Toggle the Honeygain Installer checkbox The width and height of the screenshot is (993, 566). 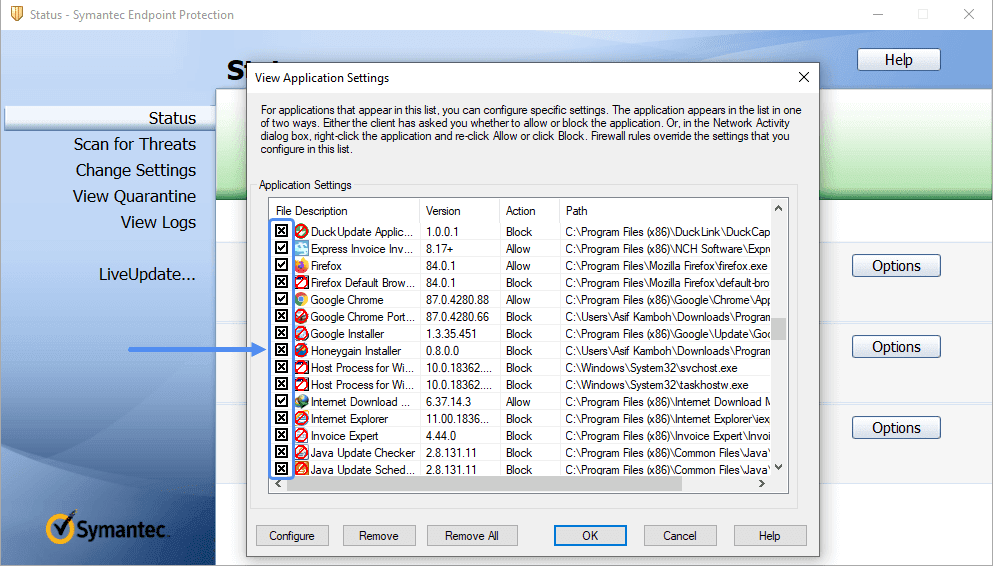[281, 350]
